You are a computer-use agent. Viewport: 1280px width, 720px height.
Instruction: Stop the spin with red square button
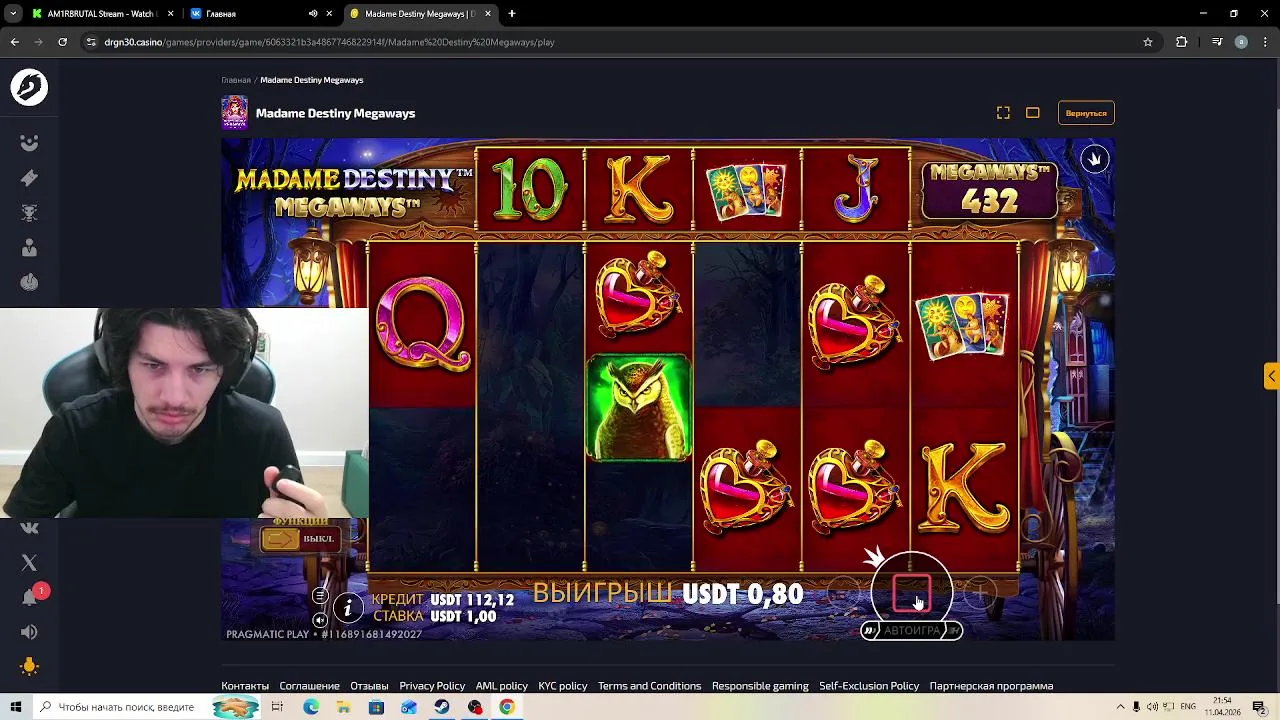911,593
